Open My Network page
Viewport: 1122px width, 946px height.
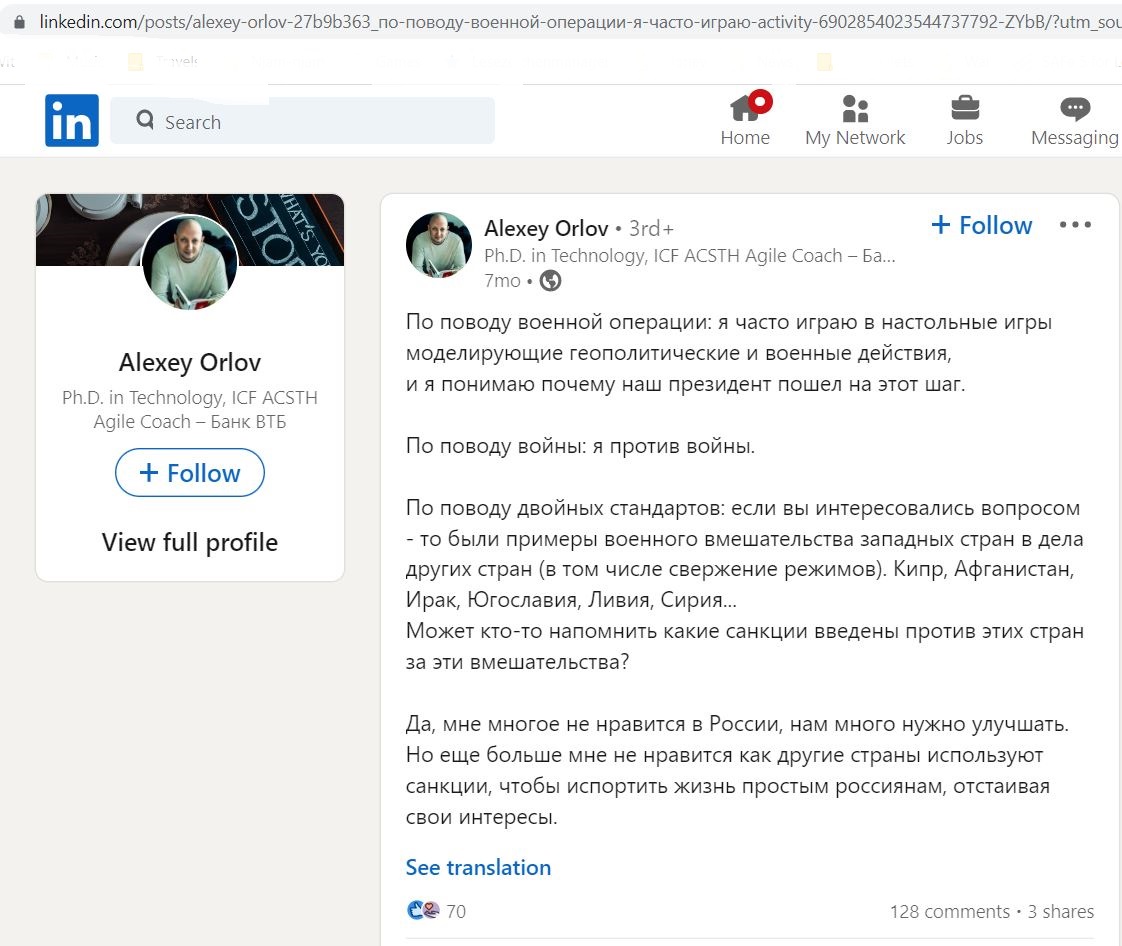855,120
